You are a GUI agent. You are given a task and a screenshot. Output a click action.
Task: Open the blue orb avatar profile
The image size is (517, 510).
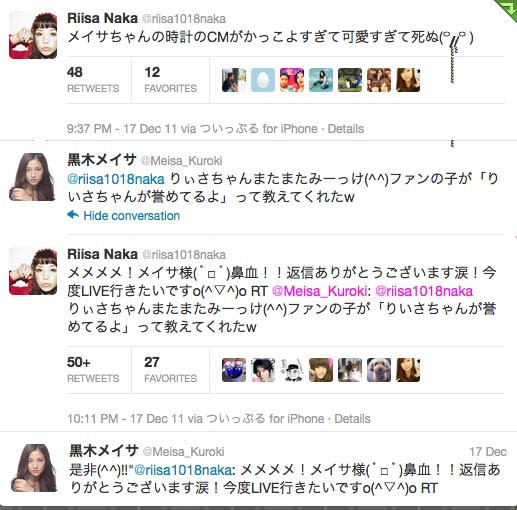[x=234, y=370]
